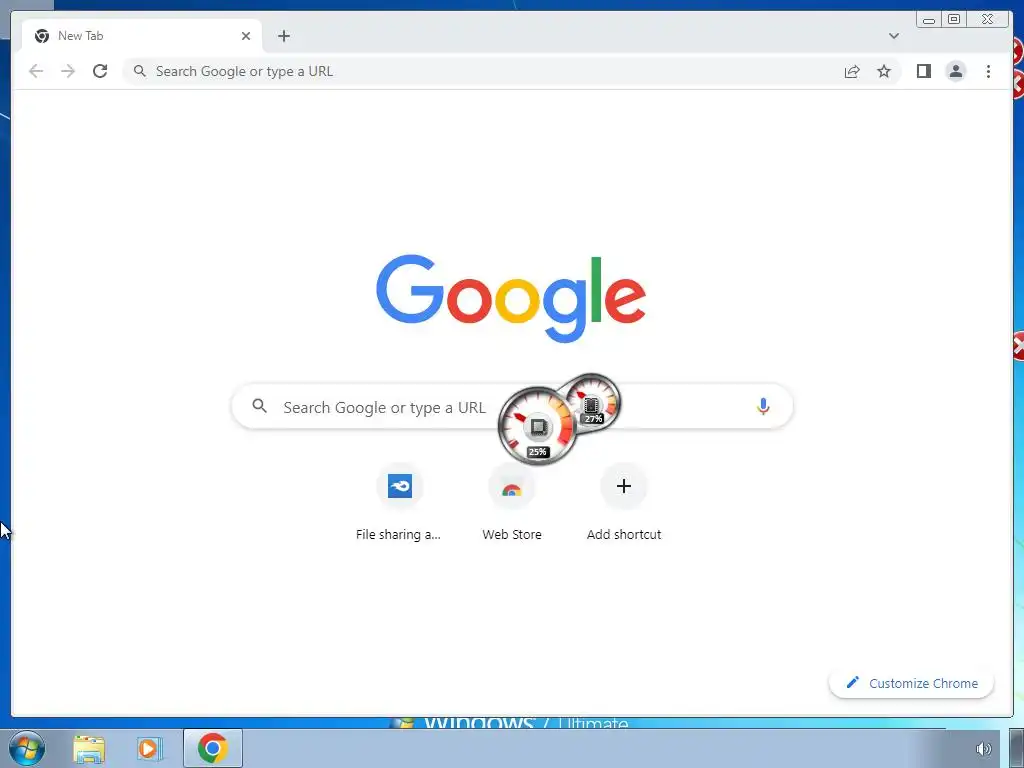Open Windows Explorer from the taskbar
The height and width of the screenshot is (768, 1024).
pyautogui.click(x=89, y=748)
